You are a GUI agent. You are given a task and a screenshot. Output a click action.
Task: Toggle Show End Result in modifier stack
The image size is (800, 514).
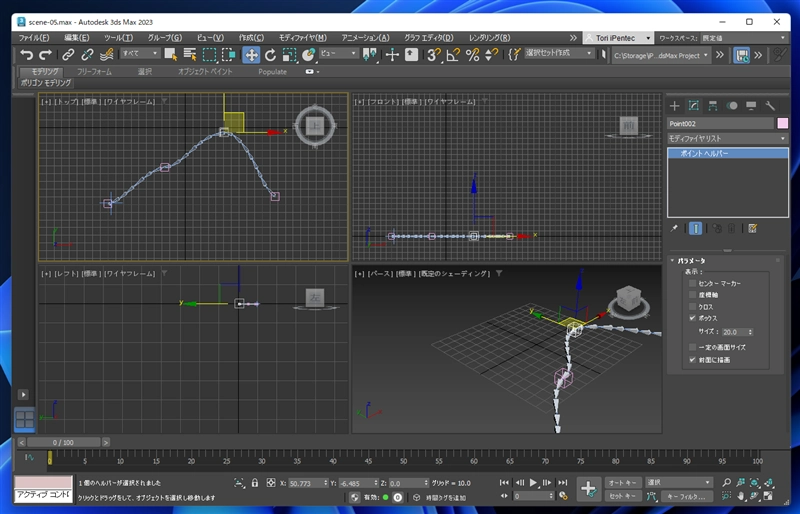click(695, 228)
